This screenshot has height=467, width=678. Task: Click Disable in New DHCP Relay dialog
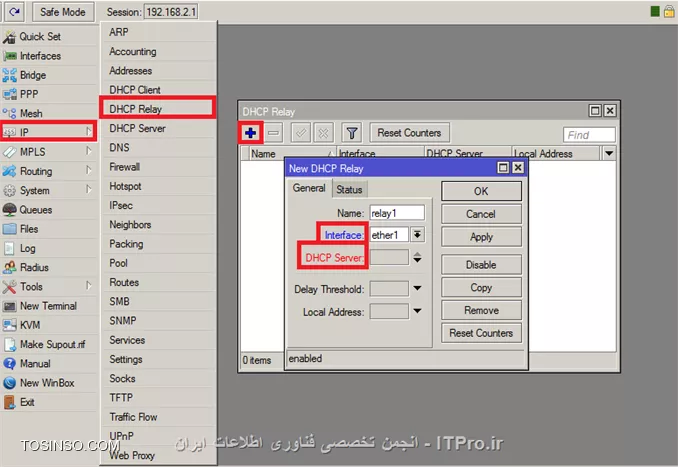481,265
